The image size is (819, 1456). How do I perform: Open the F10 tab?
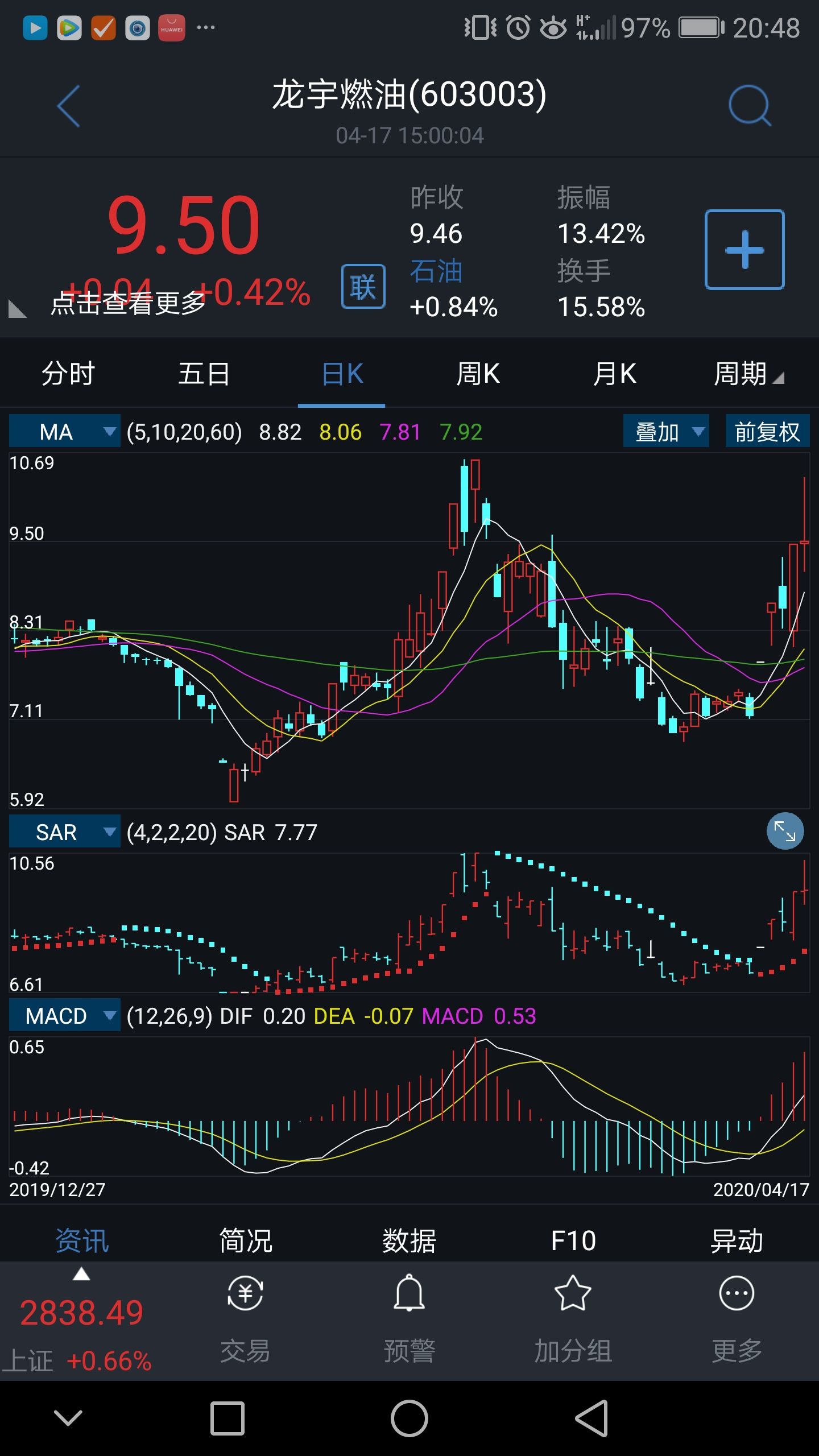pyautogui.click(x=573, y=1240)
